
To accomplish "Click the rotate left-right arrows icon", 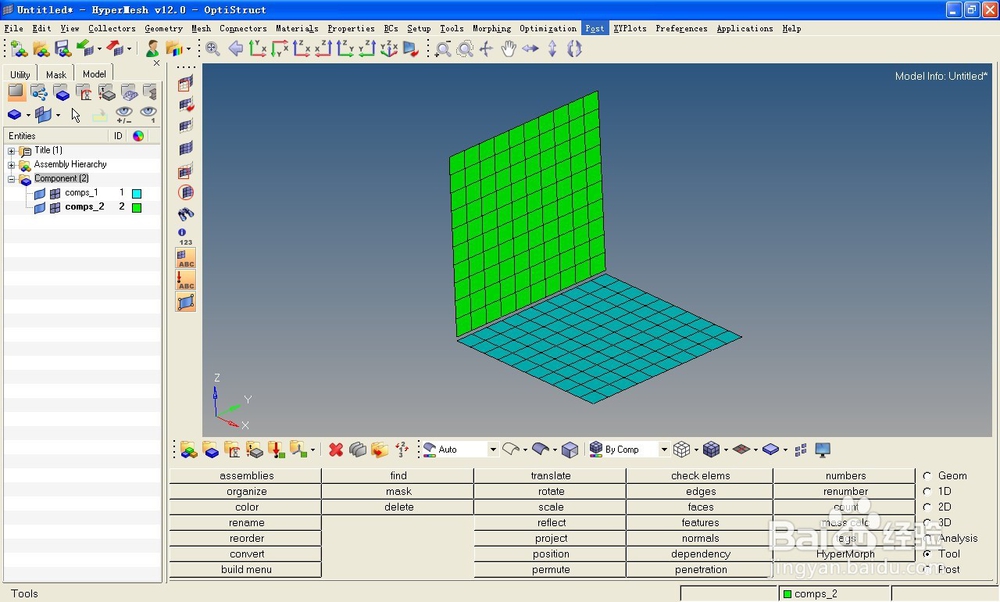I will 530,48.
